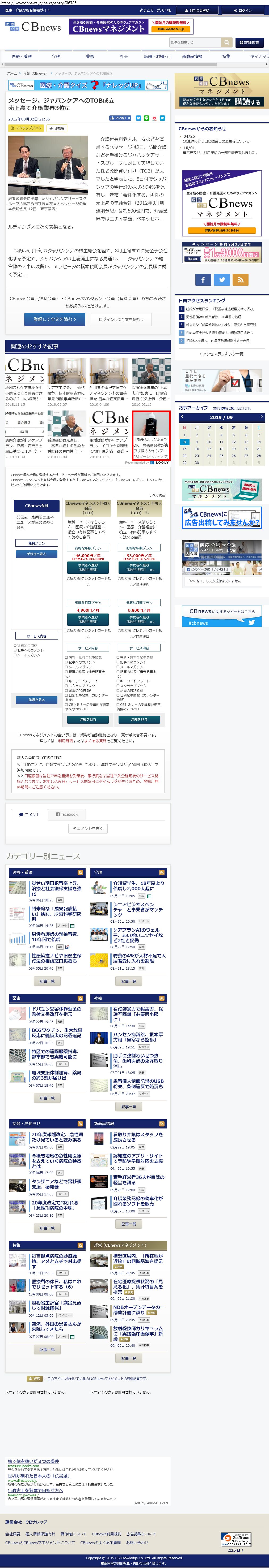
Task: Click RSS icon for 社会 category
Action: (x=162, y=998)
